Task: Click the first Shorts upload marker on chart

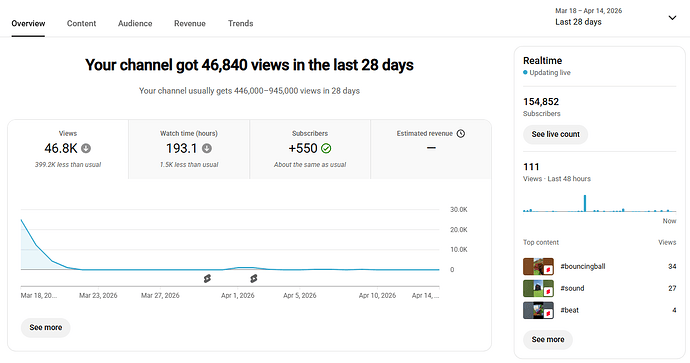Action: [207, 279]
